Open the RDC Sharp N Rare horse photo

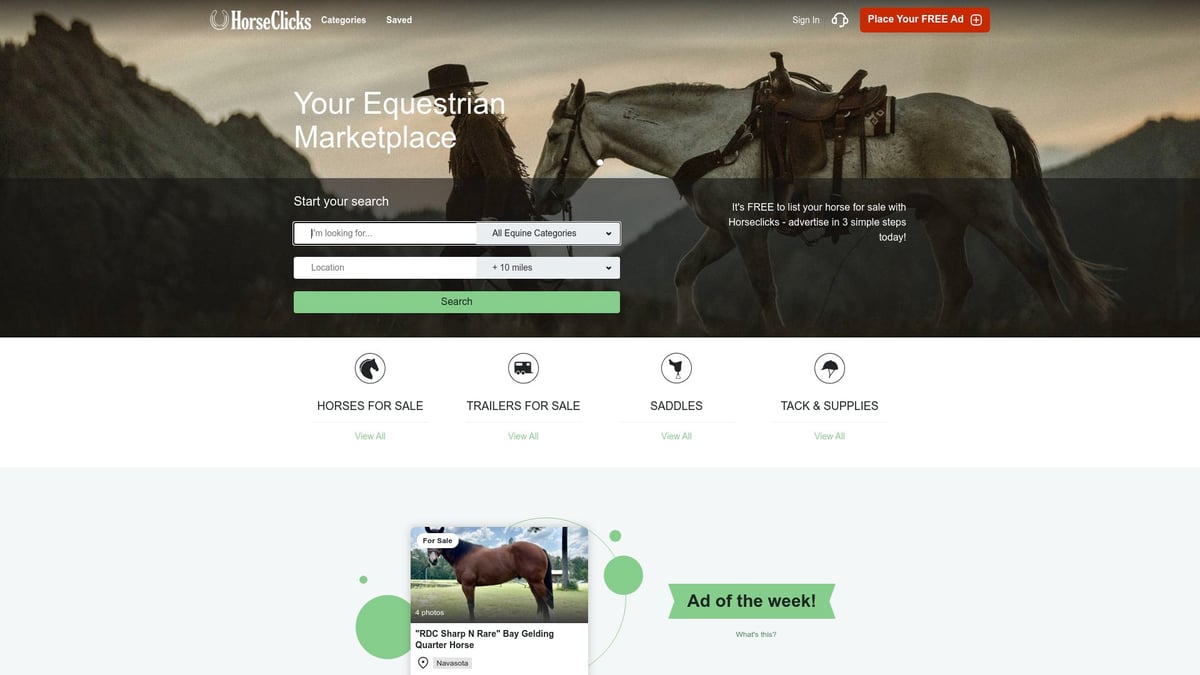(x=499, y=574)
